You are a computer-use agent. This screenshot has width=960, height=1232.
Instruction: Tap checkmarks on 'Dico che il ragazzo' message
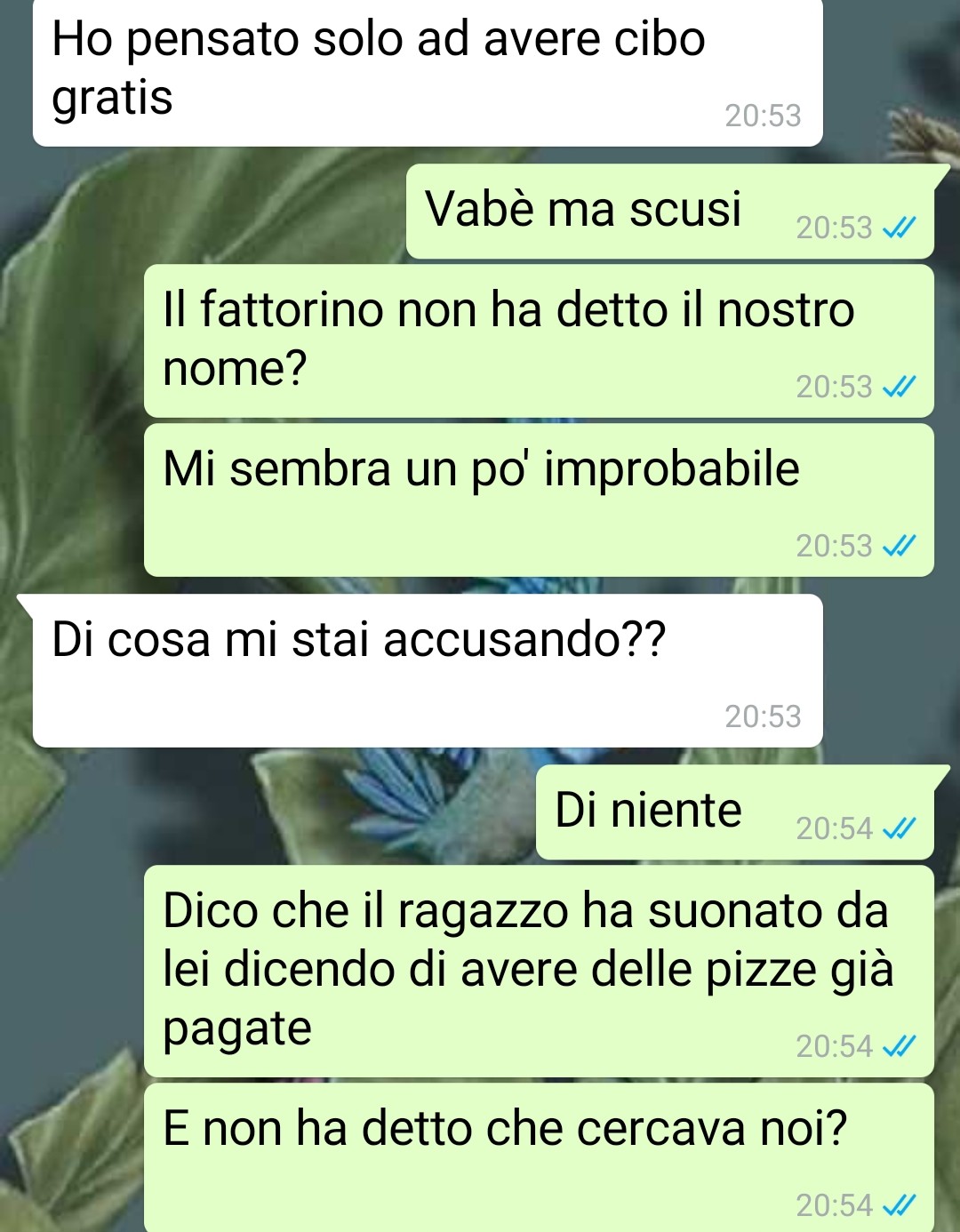pyautogui.click(x=899, y=1046)
